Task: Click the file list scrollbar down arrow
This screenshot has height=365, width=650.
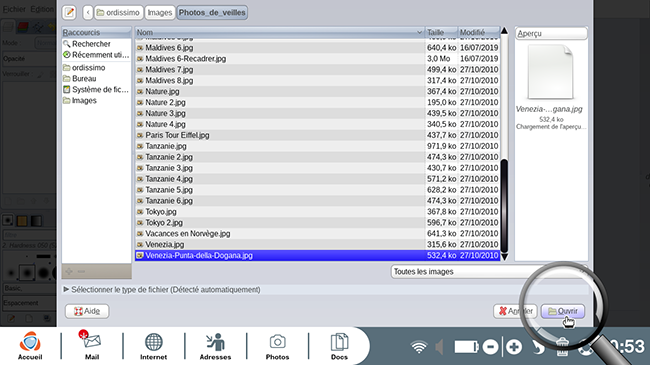Action: [504, 257]
